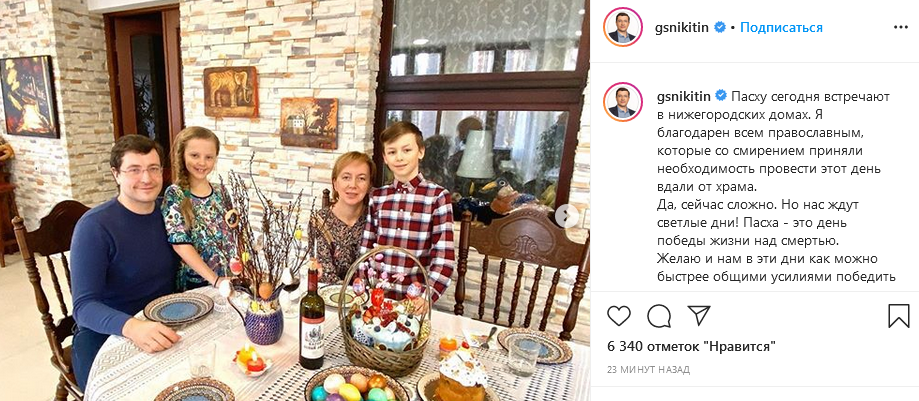Open the 23 минут назад timestamp link

[x=648, y=370]
